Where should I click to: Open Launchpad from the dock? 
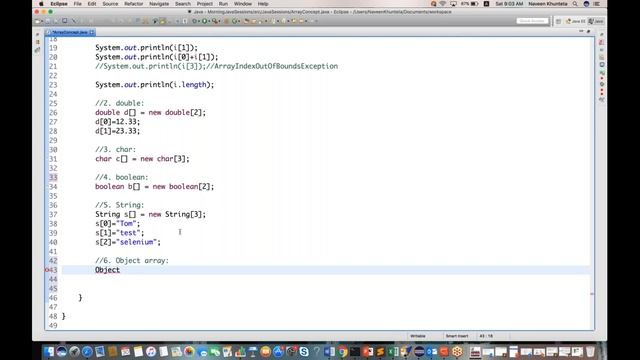click(x=74, y=351)
